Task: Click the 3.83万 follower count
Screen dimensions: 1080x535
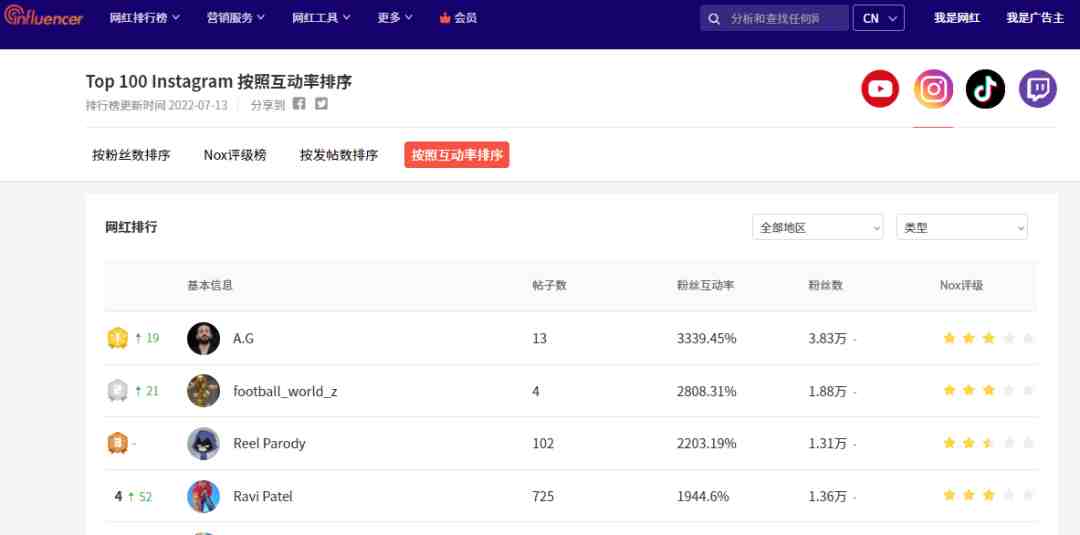Action: coord(827,338)
